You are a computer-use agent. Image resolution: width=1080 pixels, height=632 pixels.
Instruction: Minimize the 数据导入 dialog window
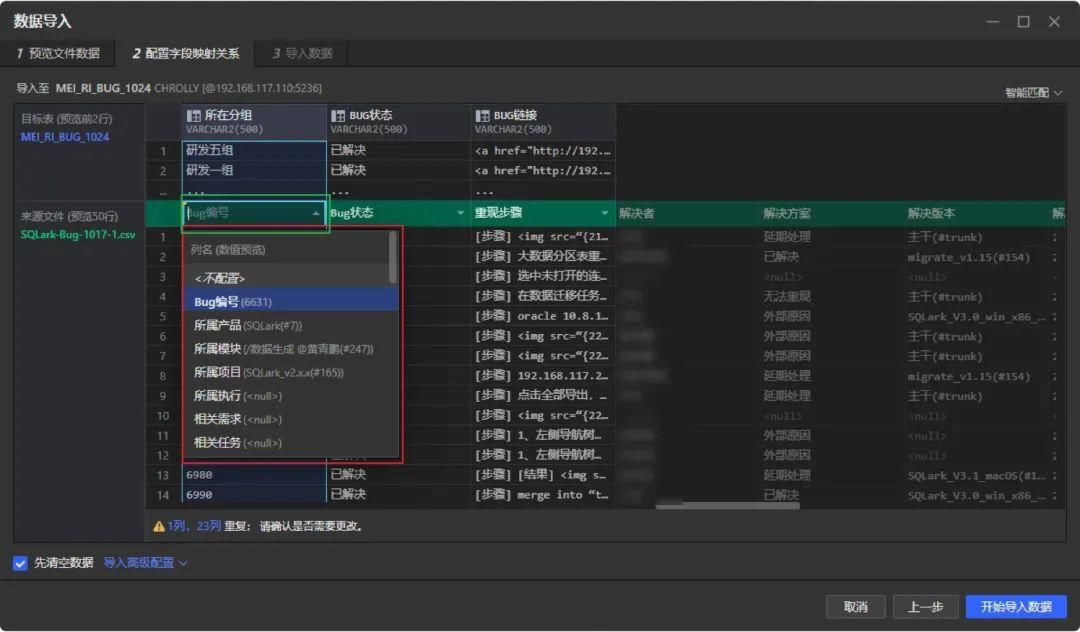coord(993,21)
